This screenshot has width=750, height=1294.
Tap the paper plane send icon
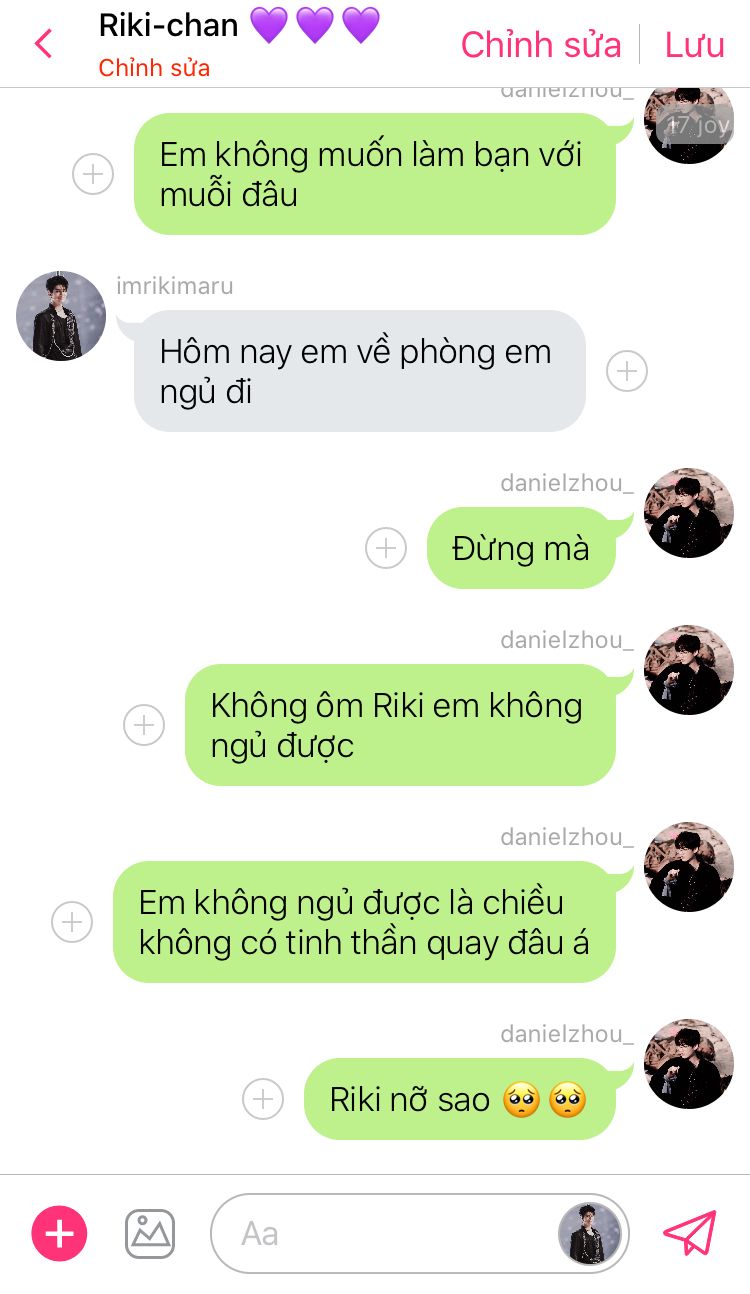pyautogui.click(x=690, y=1233)
